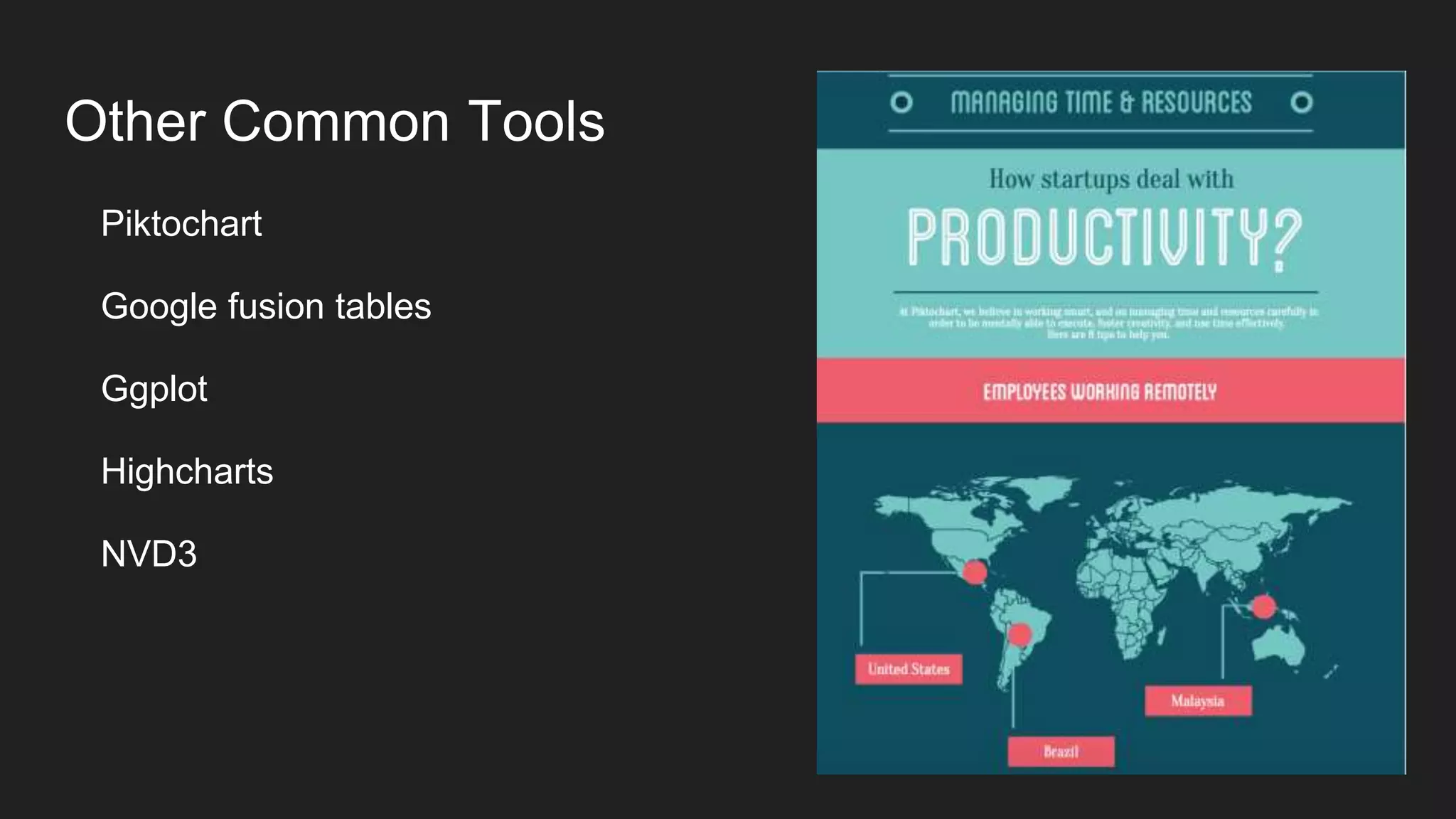
Task: Click the red marker dot over Mexico
Action: pyautogui.click(x=974, y=572)
